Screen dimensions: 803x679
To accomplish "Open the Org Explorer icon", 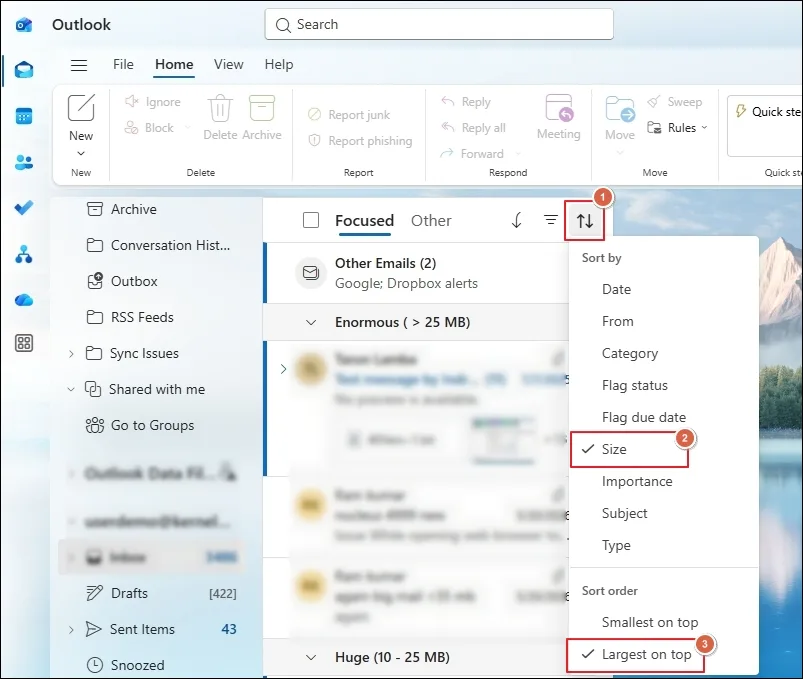I will pos(24,254).
